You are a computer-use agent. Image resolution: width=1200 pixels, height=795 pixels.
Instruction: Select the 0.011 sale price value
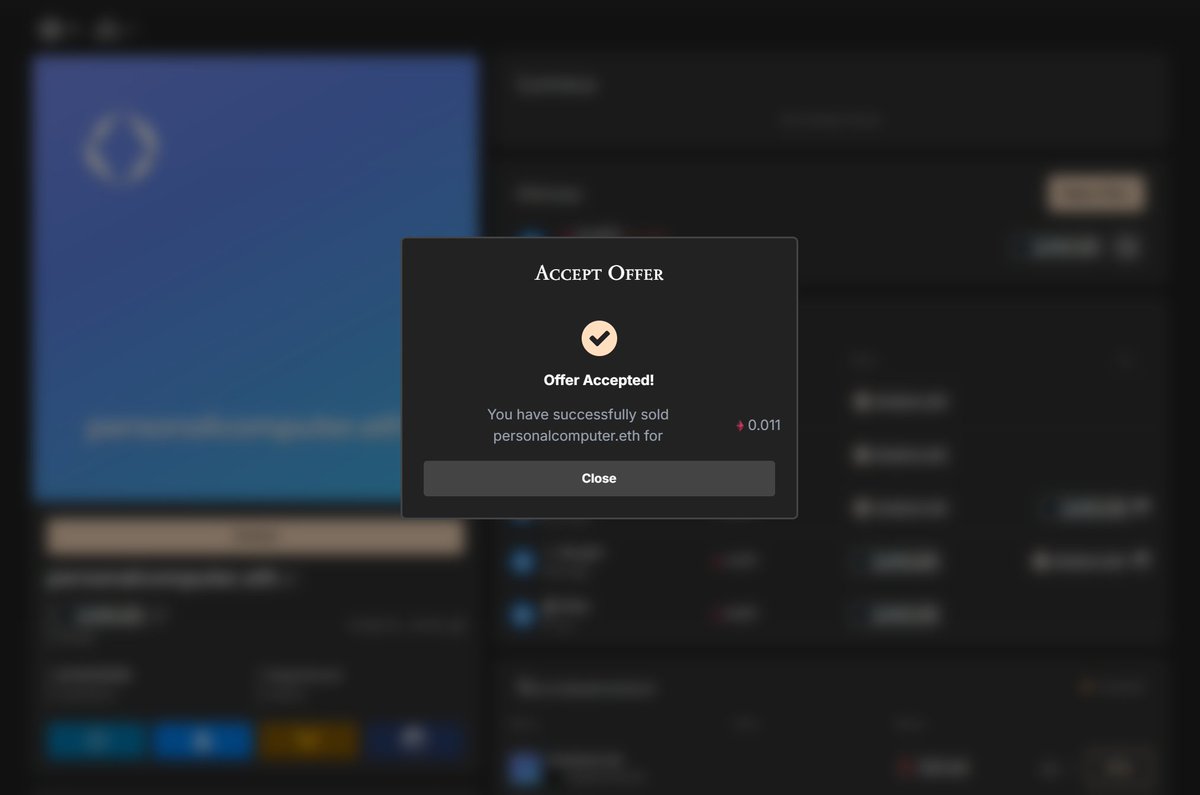tap(764, 425)
